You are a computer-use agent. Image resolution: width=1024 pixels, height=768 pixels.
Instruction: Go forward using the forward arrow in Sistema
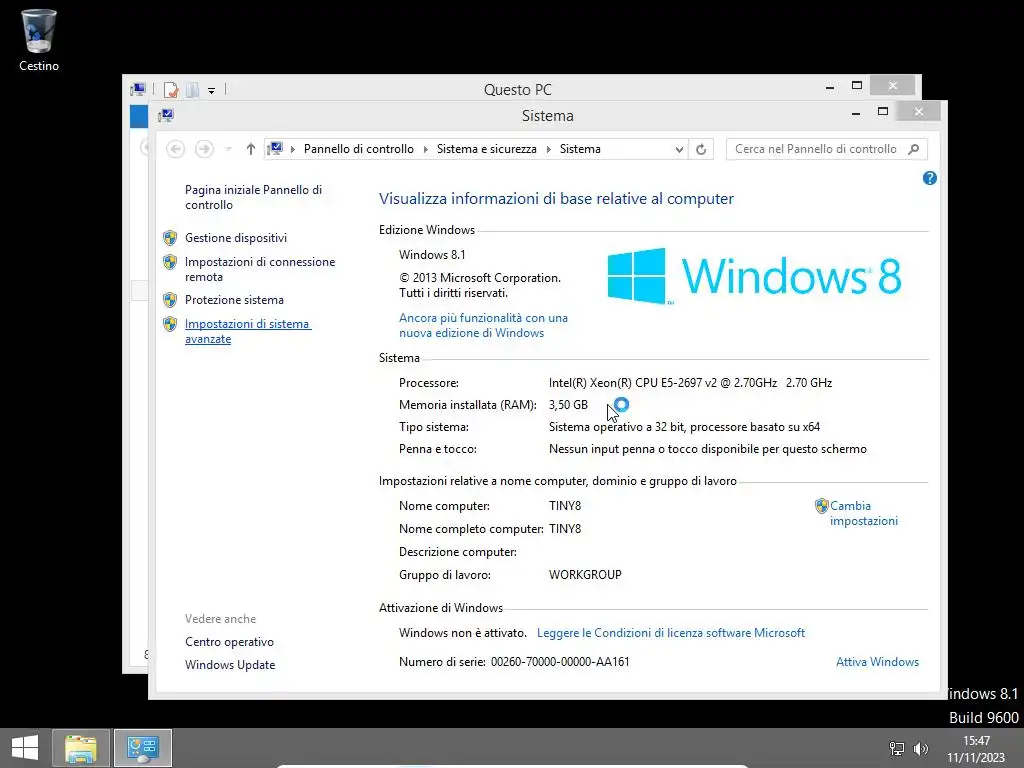tap(204, 149)
